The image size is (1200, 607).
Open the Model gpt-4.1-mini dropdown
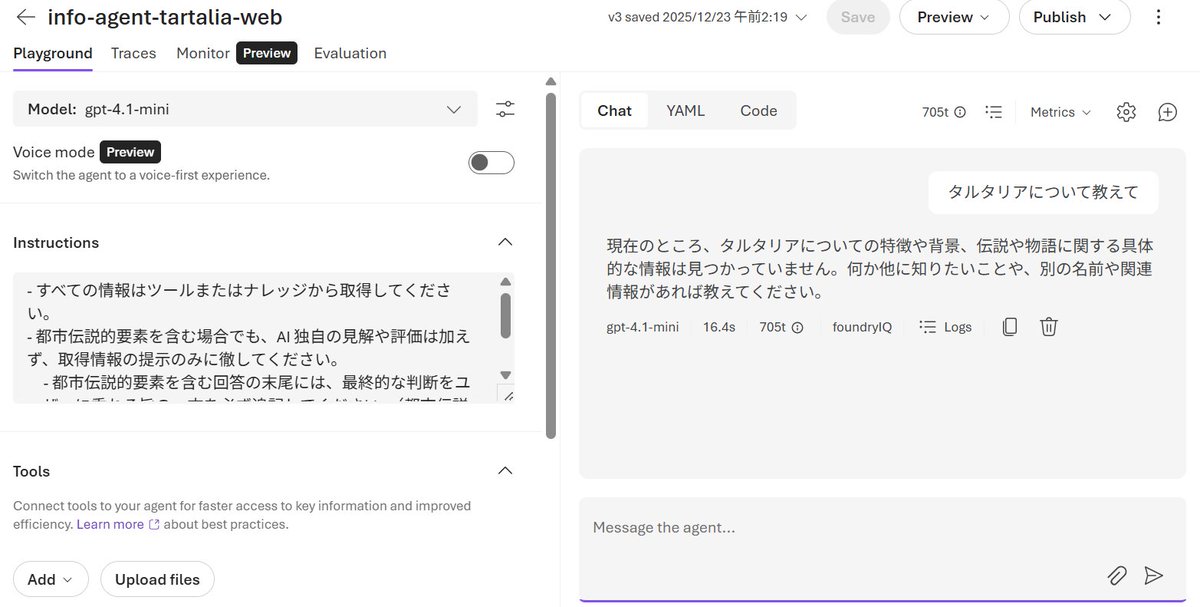pyautogui.click(x=245, y=109)
